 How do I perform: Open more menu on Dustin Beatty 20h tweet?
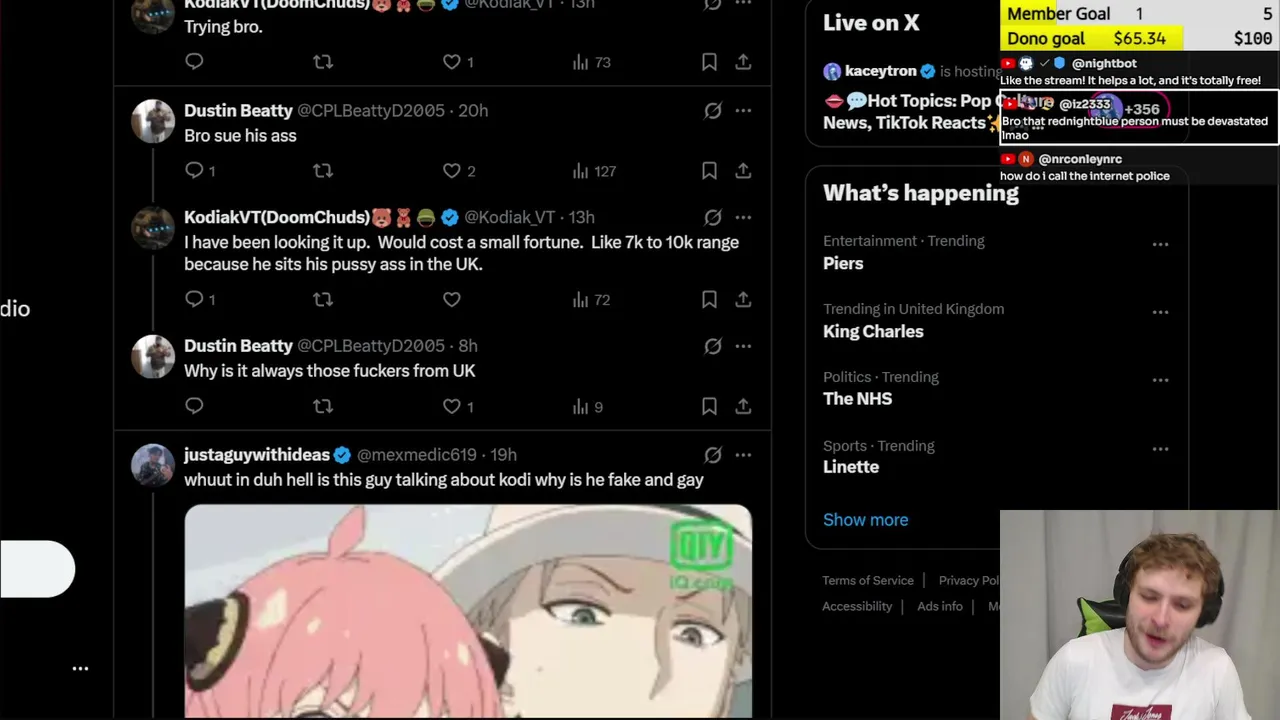click(743, 111)
